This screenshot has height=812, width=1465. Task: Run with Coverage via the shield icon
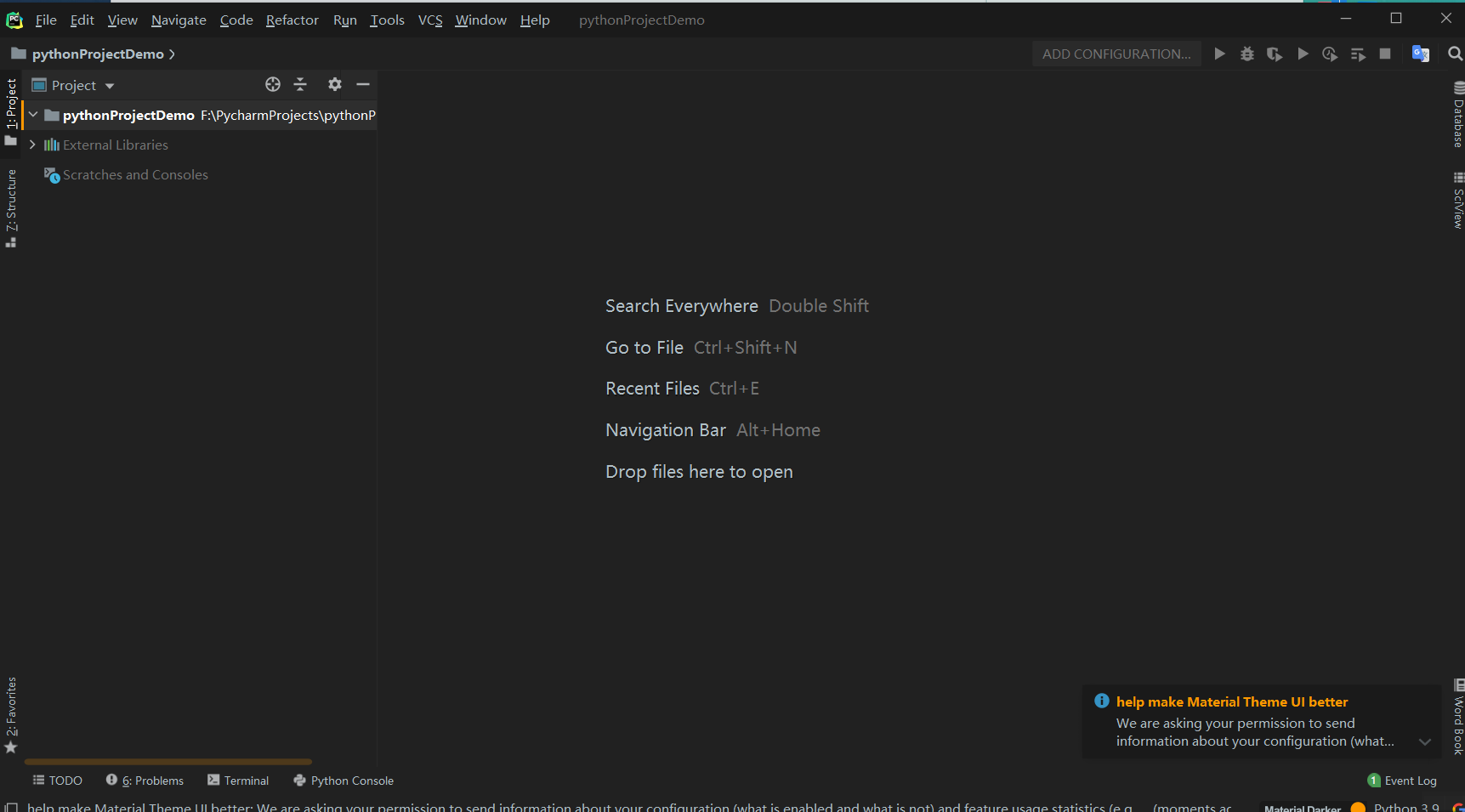[1274, 54]
